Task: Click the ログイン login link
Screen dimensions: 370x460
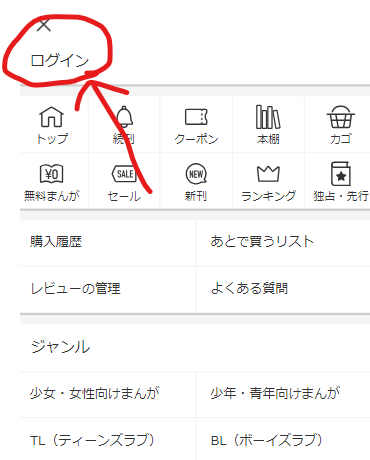Action: pyautogui.click(x=60, y=61)
